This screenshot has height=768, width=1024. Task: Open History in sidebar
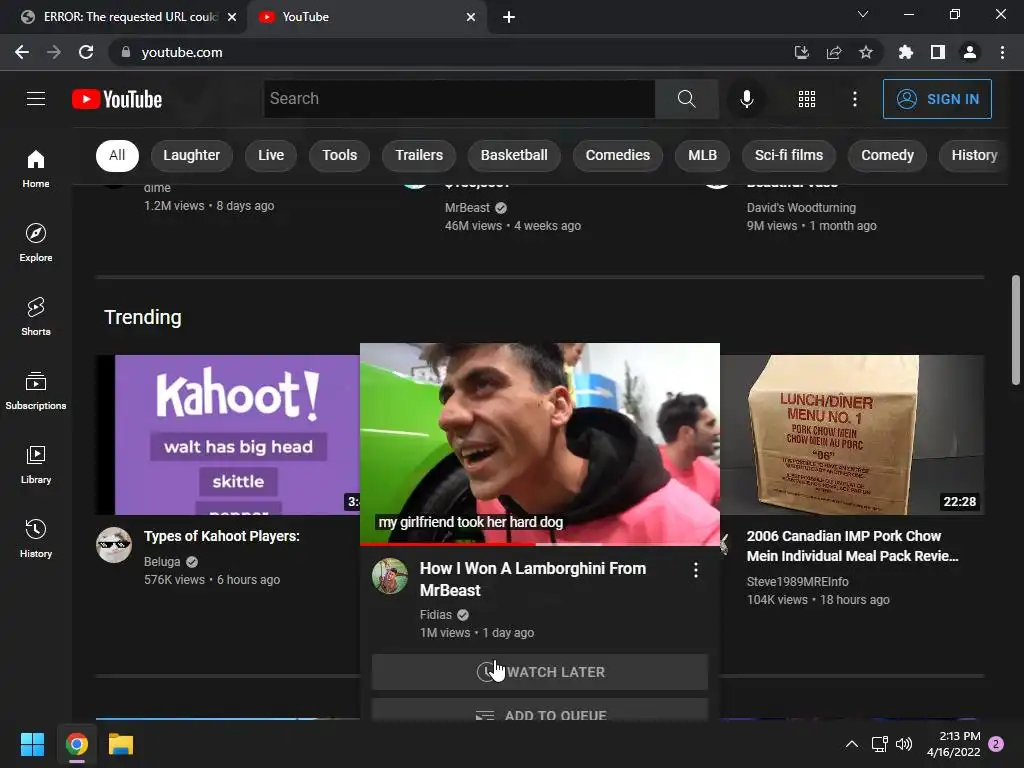pyautogui.click(x=36, y=537)
